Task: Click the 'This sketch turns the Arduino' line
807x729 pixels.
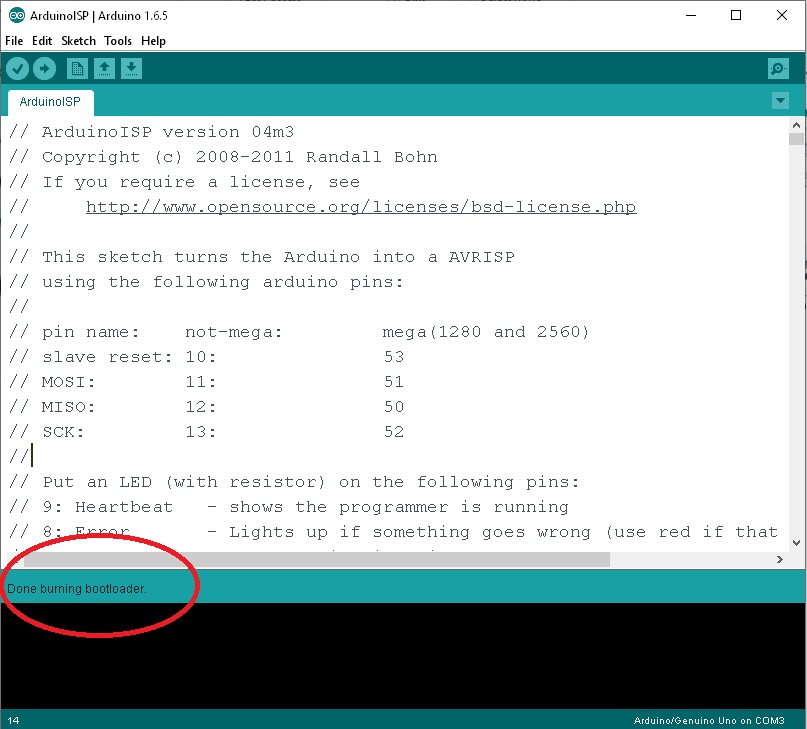Action: [262, 257]
